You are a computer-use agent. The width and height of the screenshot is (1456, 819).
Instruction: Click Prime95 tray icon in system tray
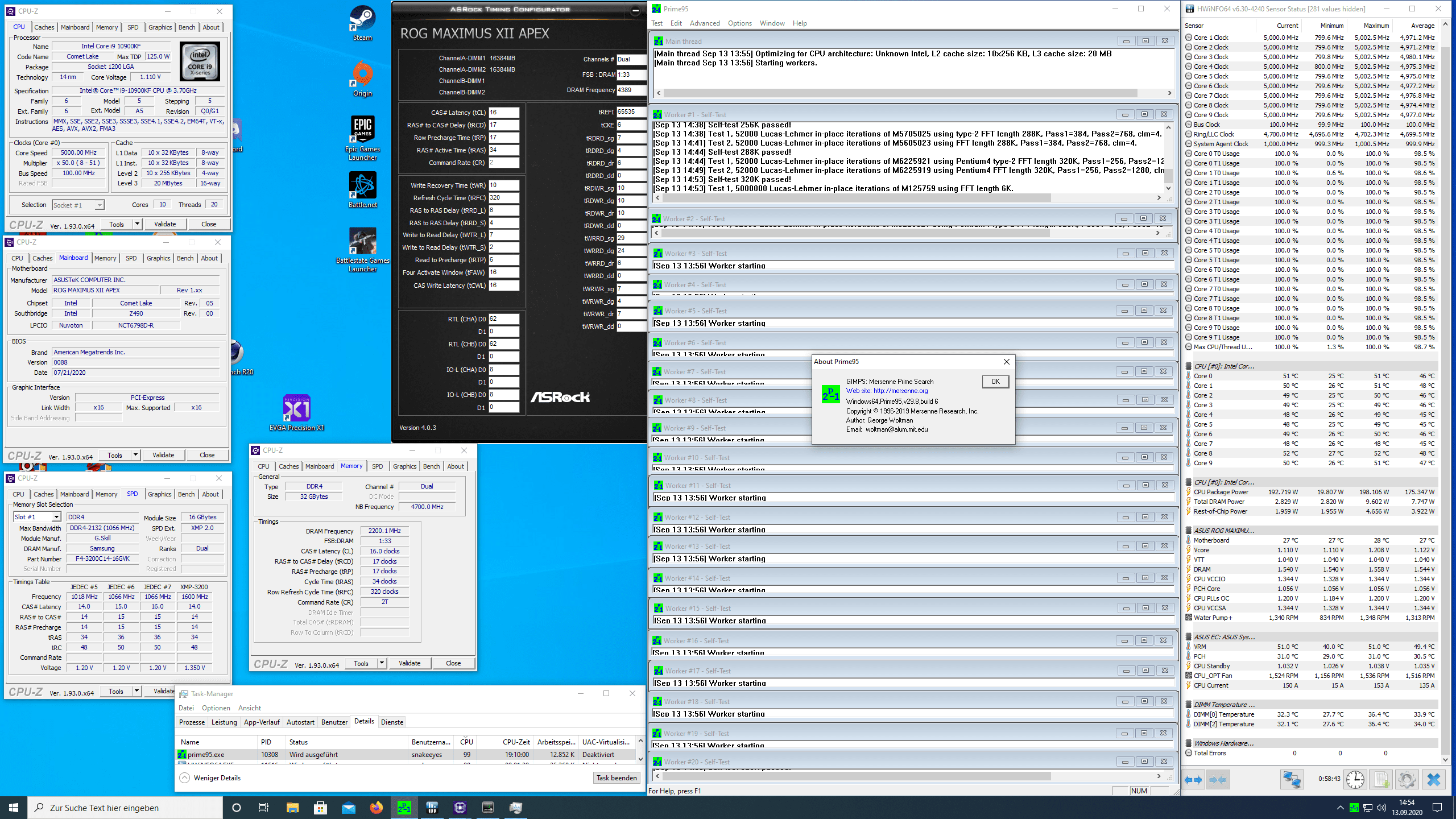(x=1354, y=808)
